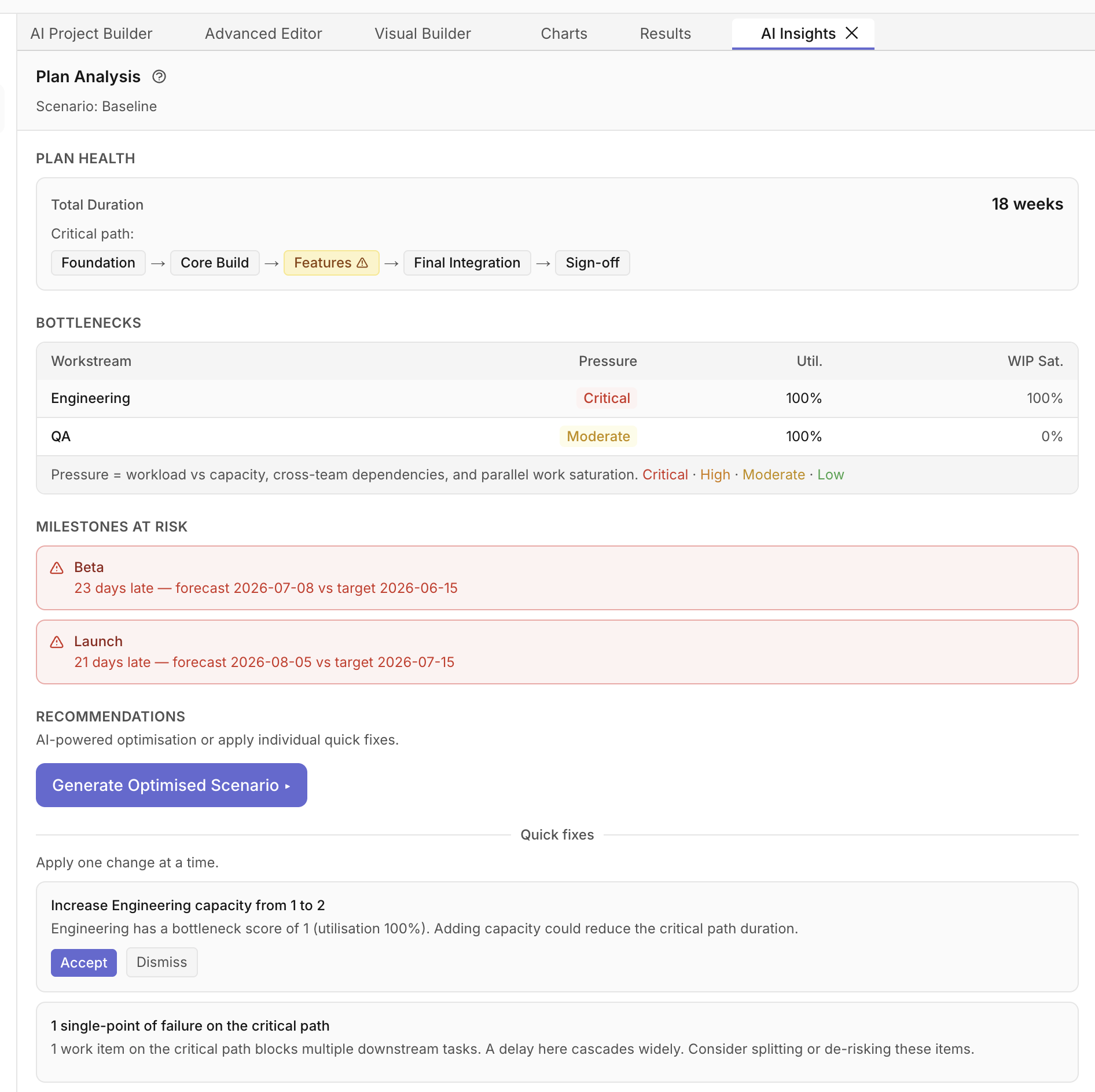Click the Critical pressure badge for Engineering
The width and height of the screenshot is (1095, 1092).
pos(607,398)
